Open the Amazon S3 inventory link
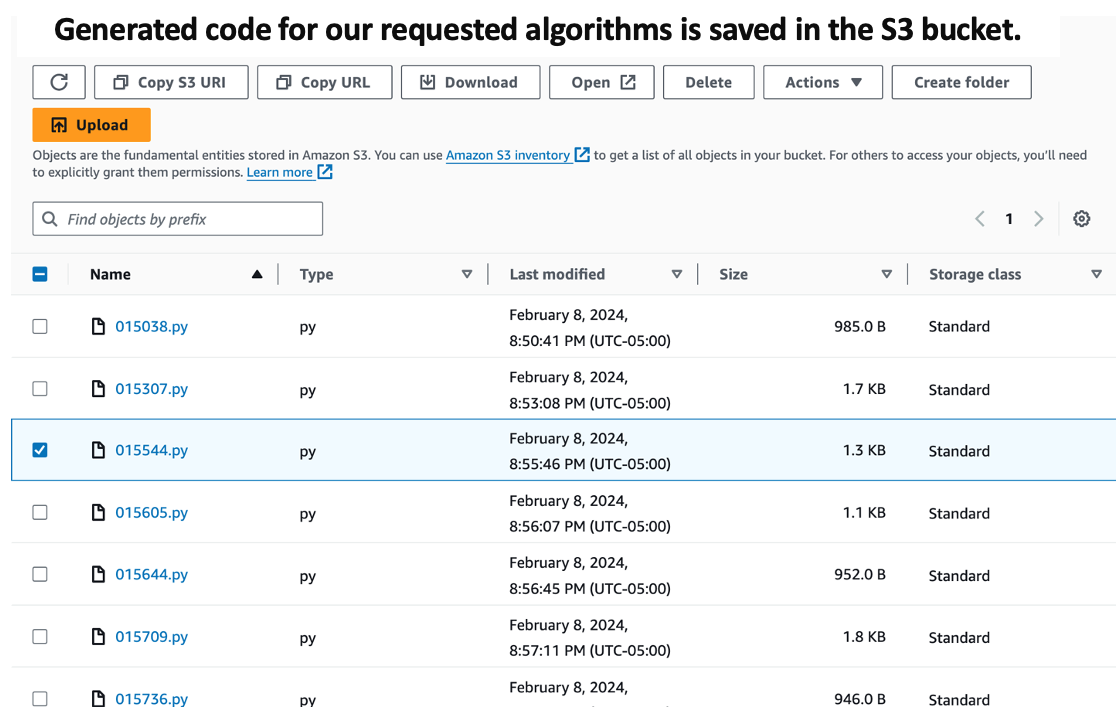The width and height of the screenshot is (1120, 726). (x=508, y=155)
